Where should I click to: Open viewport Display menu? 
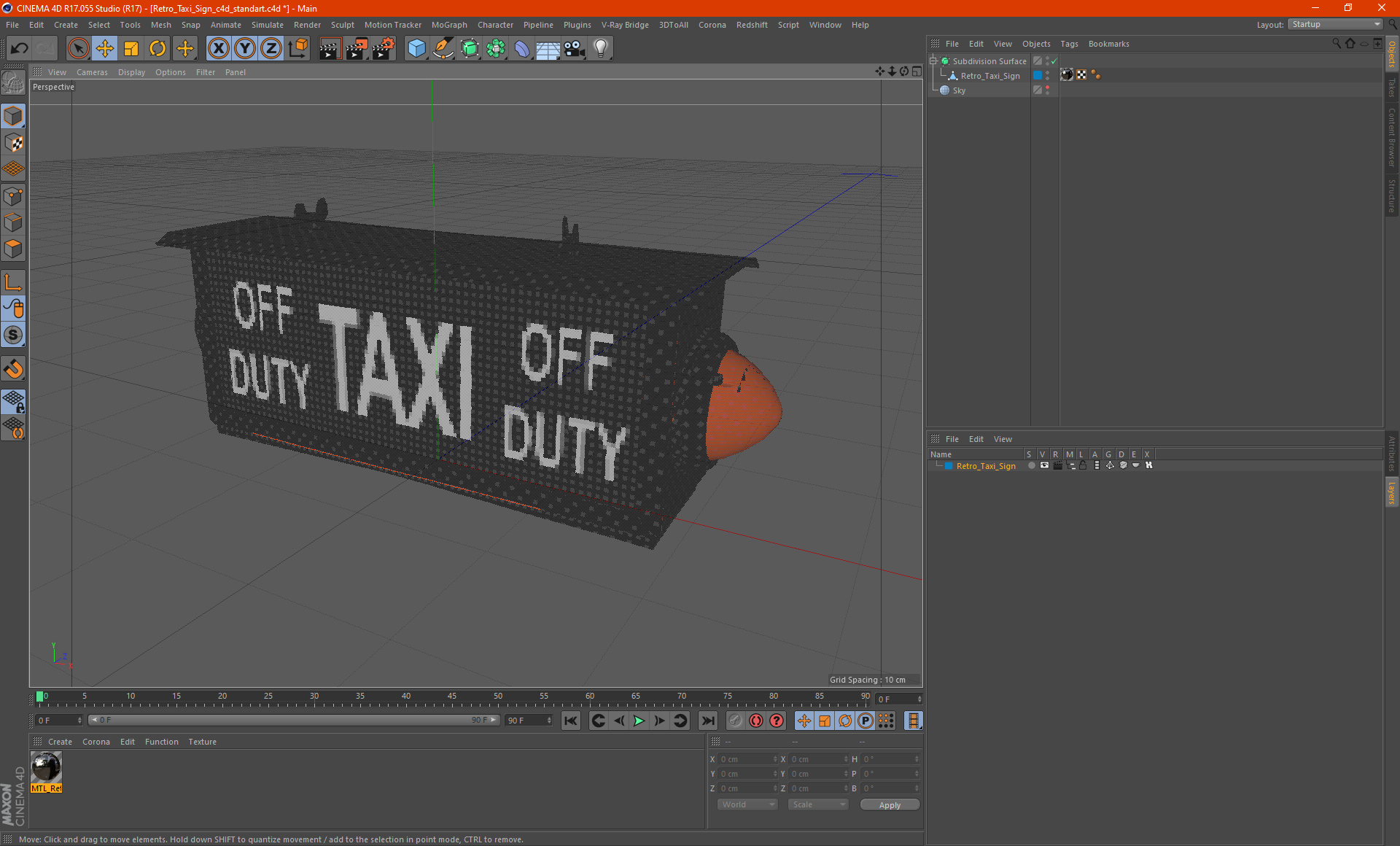point(132,72)
